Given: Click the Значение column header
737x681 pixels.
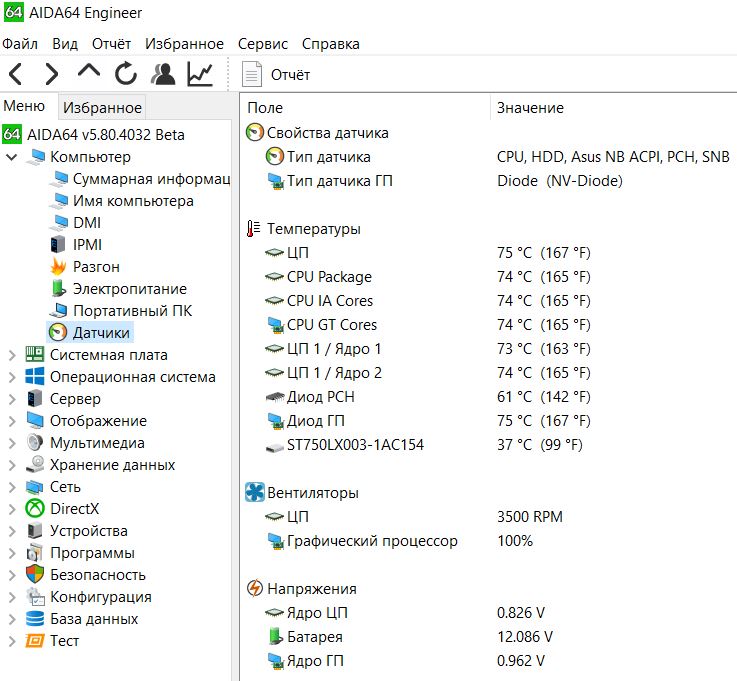Looking at the screenshot, I should 530,108.
